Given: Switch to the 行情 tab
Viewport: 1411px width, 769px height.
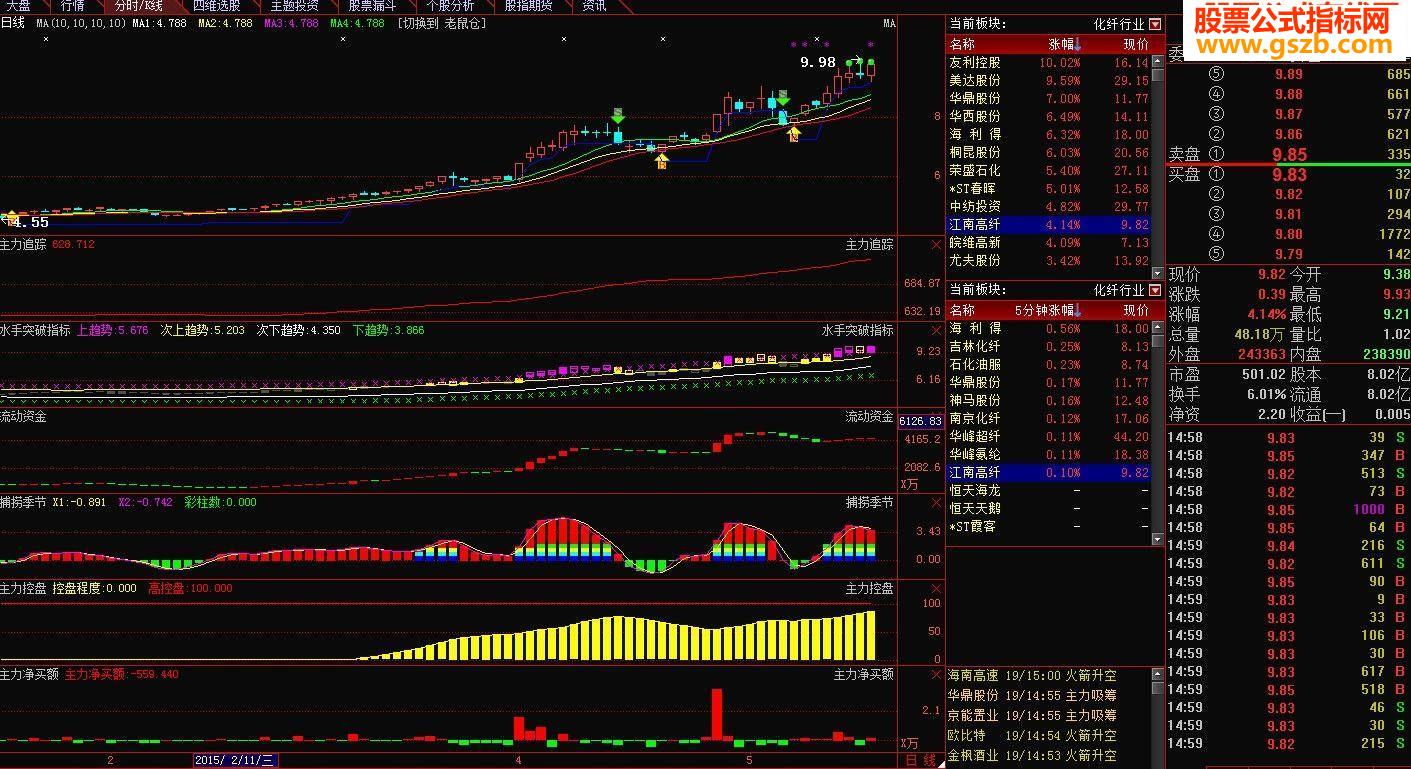Looking at the screenshot, I should (72, 6).
